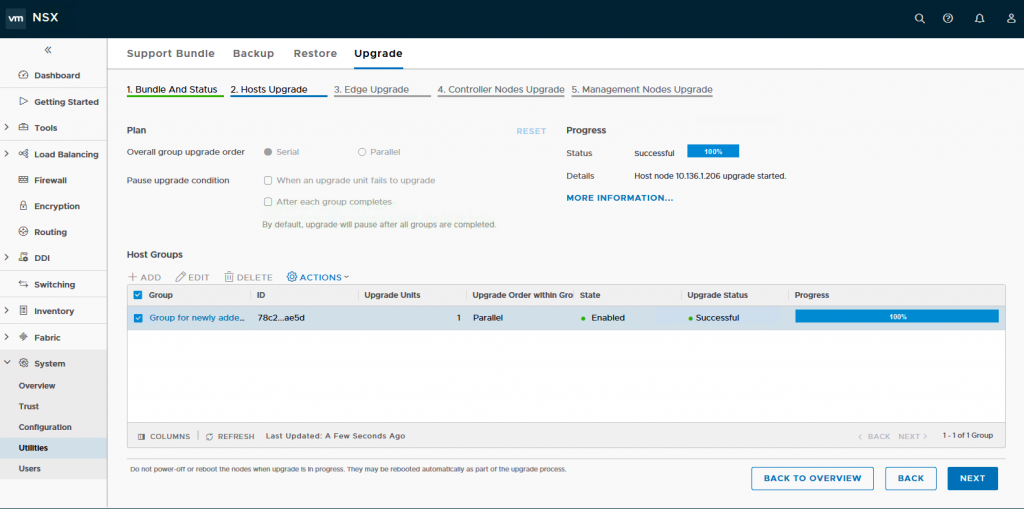
Task: Open Utilities under System
Action: point(33,448)
